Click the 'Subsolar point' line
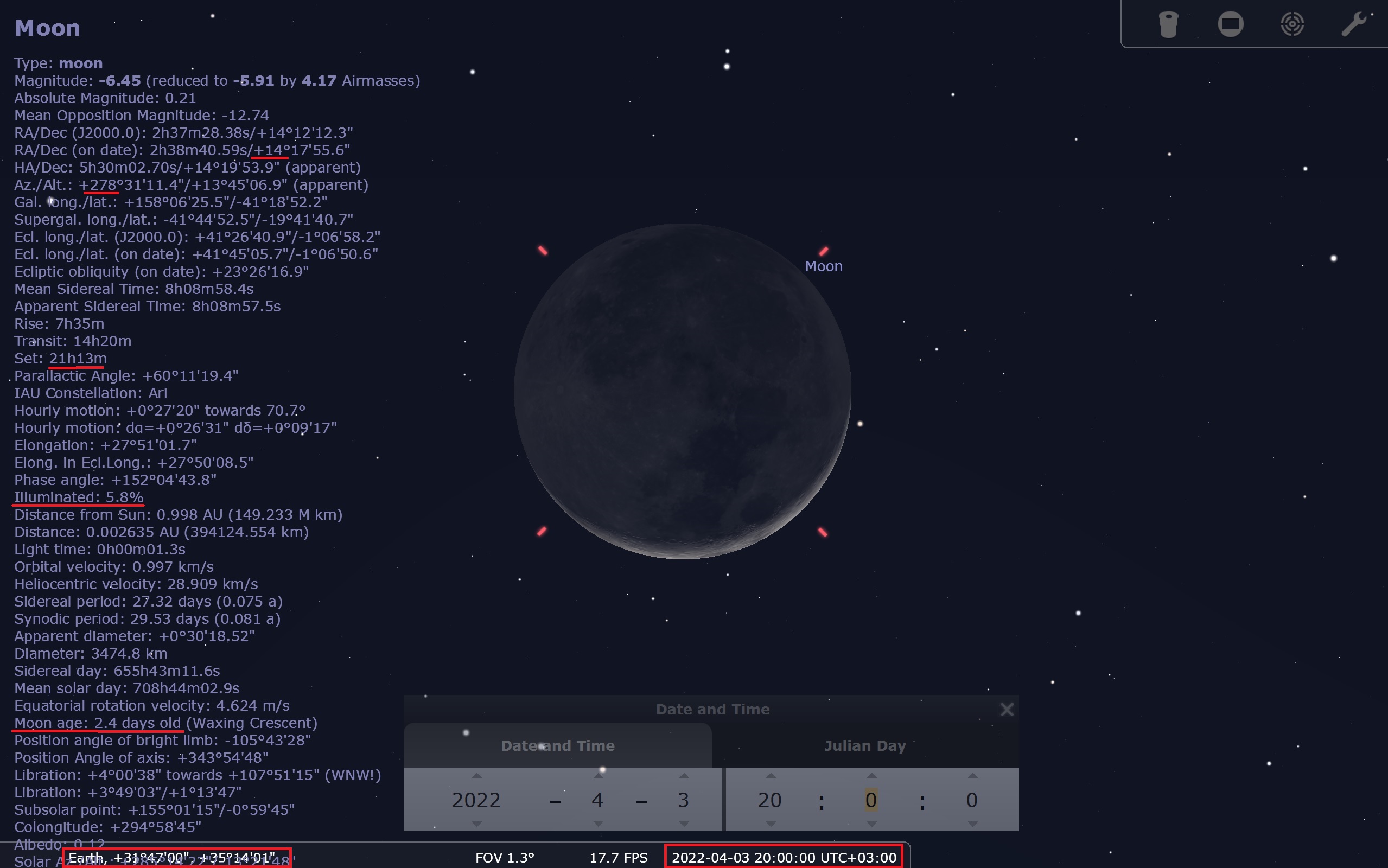 pos(155,810)
